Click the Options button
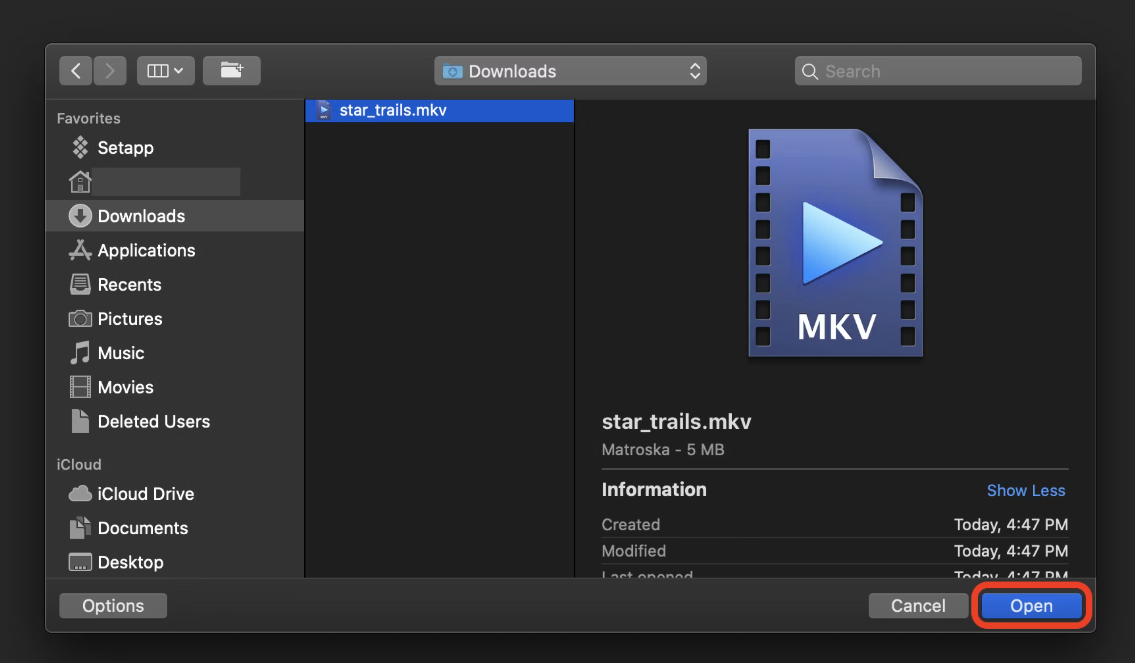 [x=112, y=605]
